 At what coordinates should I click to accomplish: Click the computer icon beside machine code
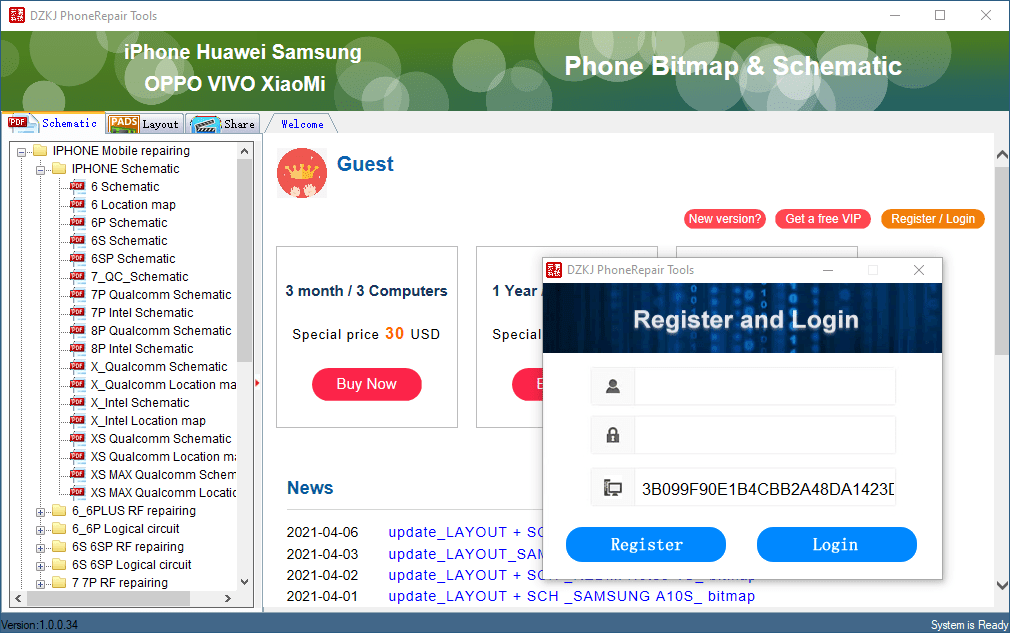613,488
